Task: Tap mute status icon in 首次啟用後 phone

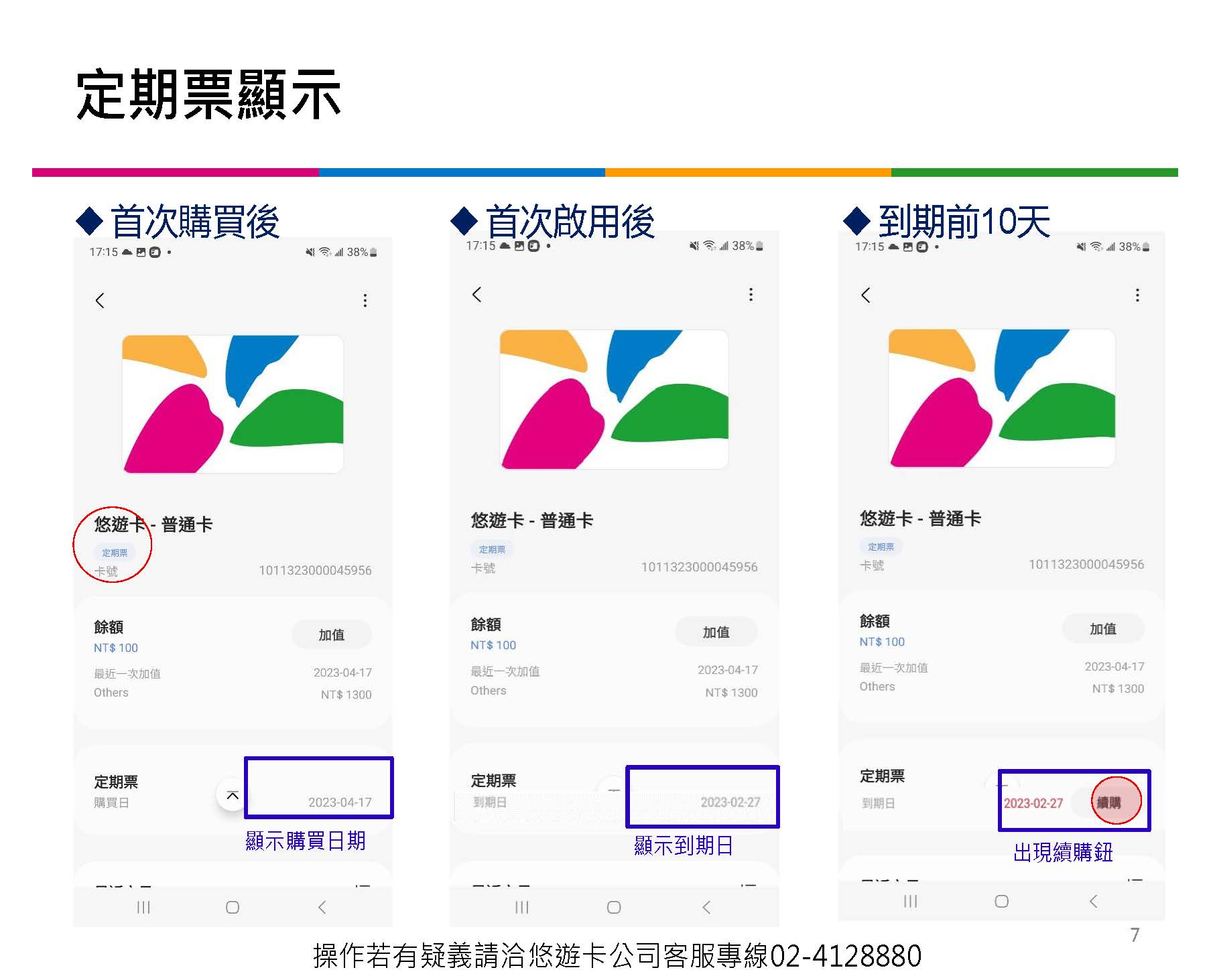Action: [x=694, y=246]
